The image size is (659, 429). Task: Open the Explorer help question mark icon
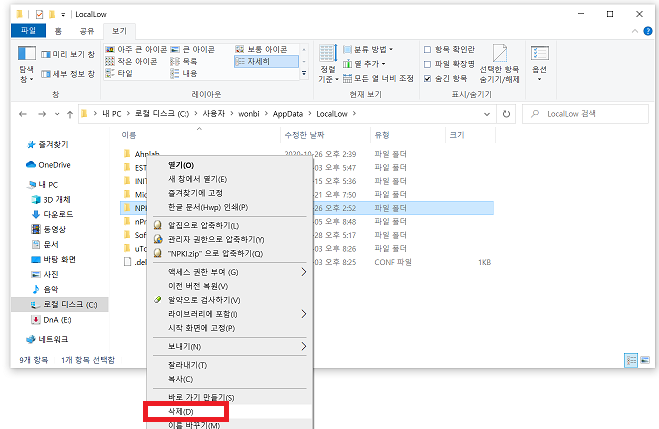[x=648, y=31]
